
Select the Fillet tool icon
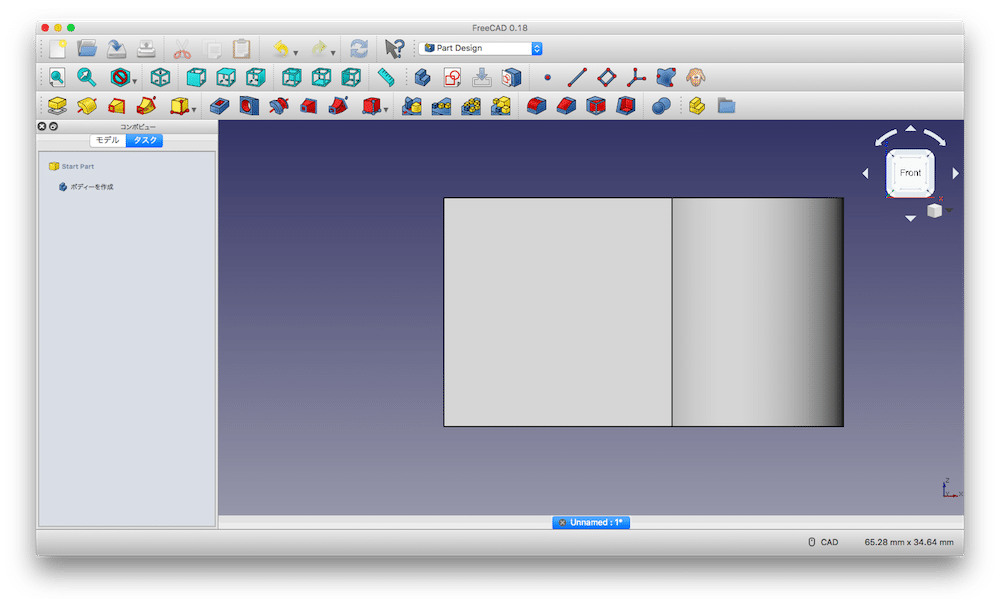[537, 106]
